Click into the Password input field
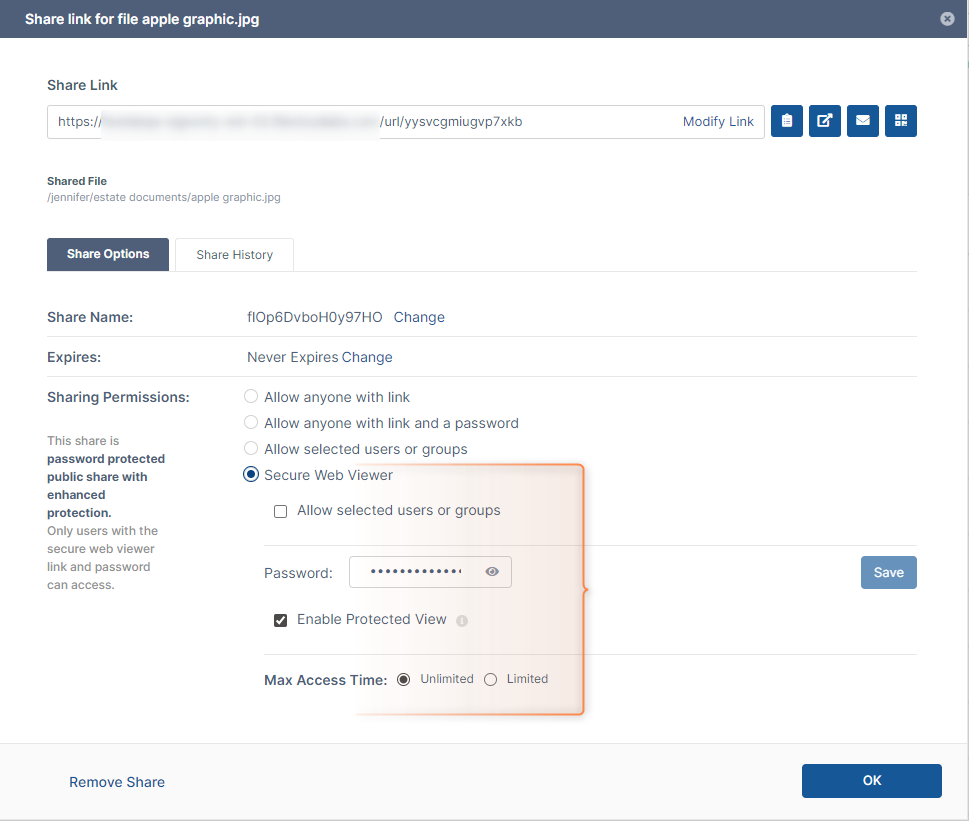The width and height of the screenshot is (969, 821). [x=415, y=572]
